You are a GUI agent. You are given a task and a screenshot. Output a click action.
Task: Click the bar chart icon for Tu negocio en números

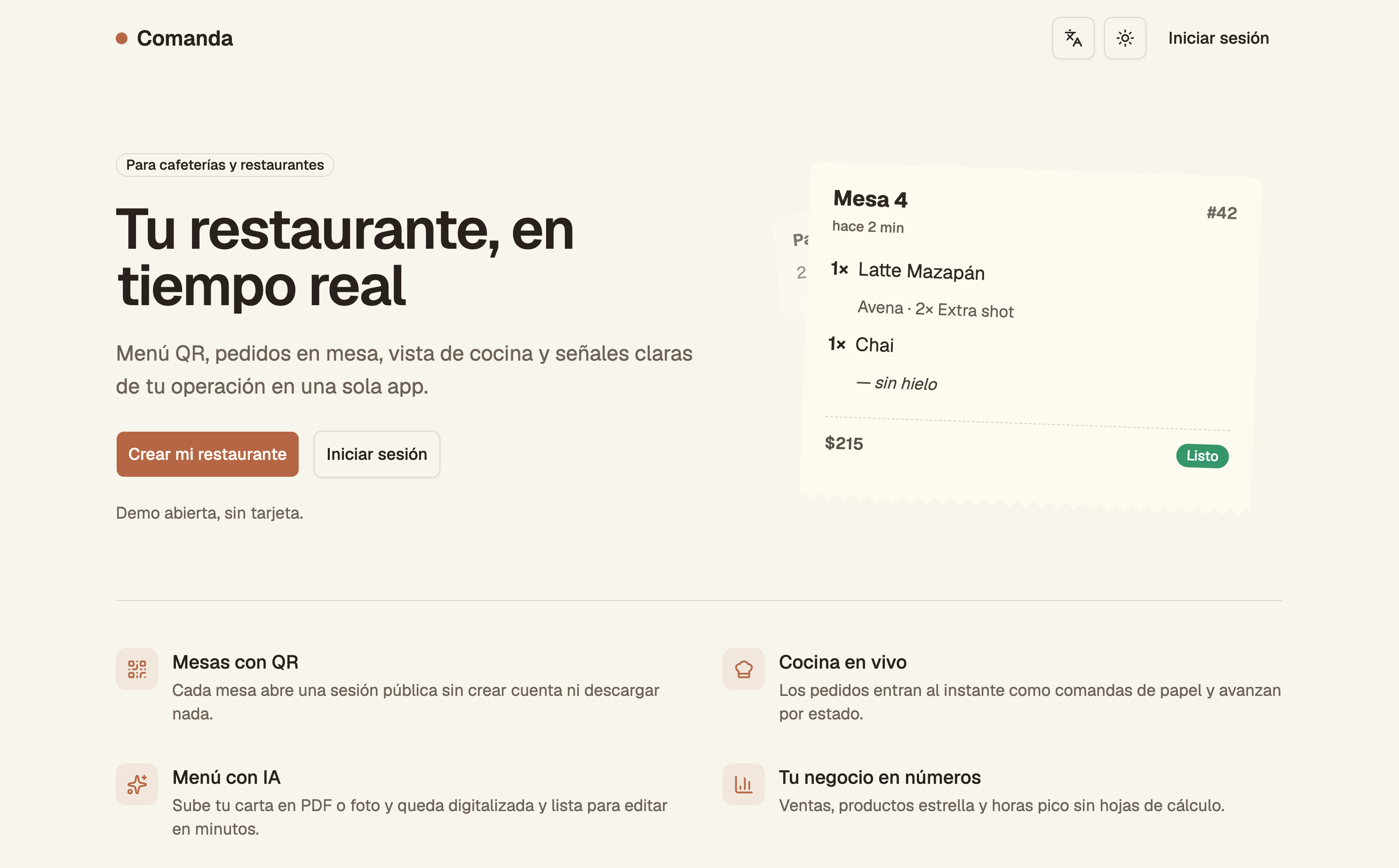(743, 784)
